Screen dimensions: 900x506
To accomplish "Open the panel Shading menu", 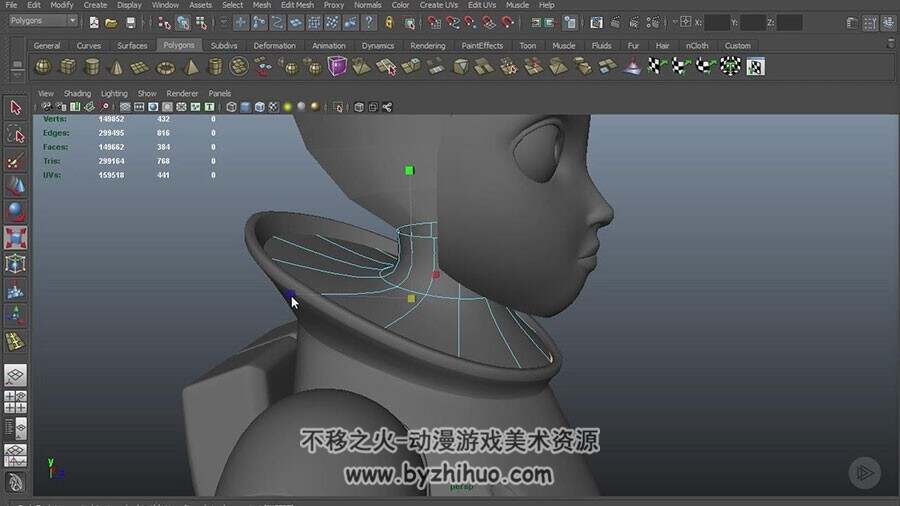I will (x=77, y=93).
